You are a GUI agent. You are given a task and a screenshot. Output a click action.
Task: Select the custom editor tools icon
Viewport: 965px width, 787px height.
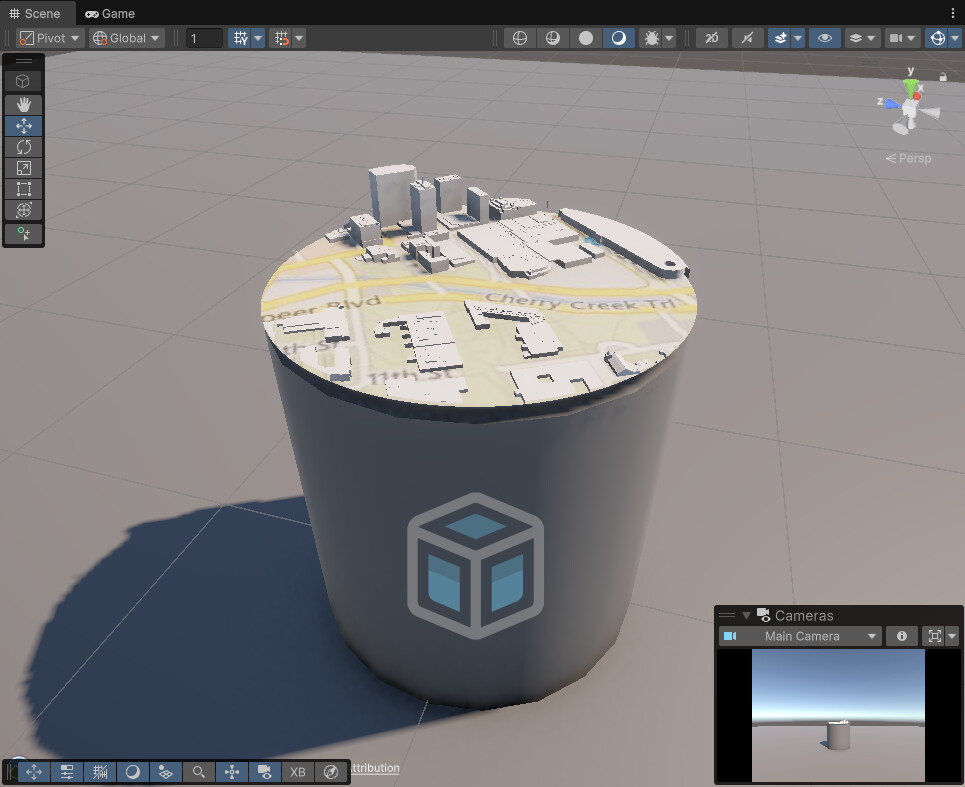pyautogui.click(x=23, y=234)
